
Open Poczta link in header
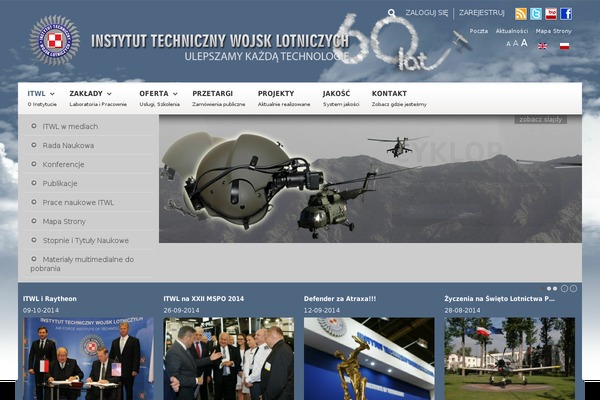pos(479,31)
